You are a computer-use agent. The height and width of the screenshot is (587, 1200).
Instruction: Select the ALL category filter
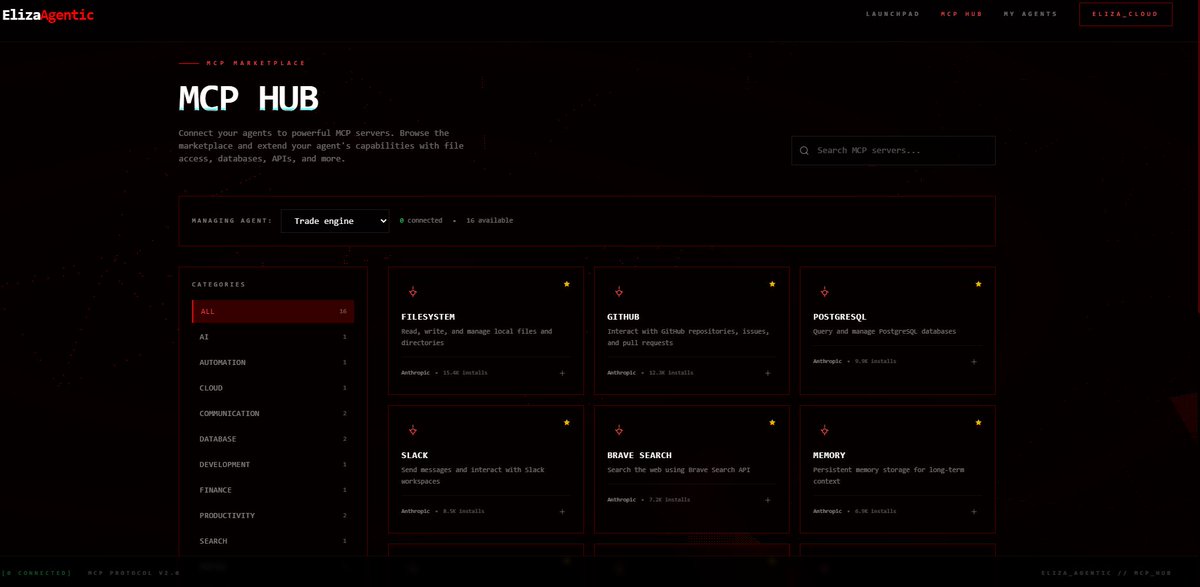coord(273,311)
